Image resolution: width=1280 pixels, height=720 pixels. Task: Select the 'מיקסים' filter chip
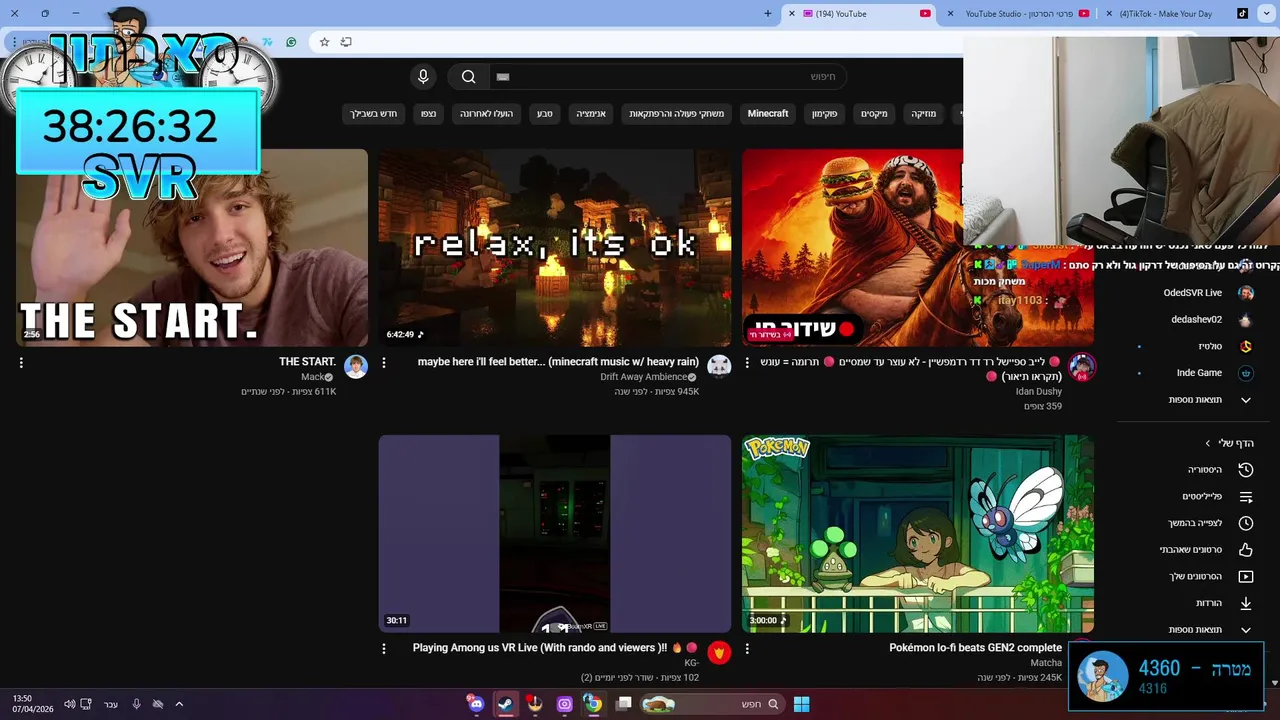pos(874,114)
